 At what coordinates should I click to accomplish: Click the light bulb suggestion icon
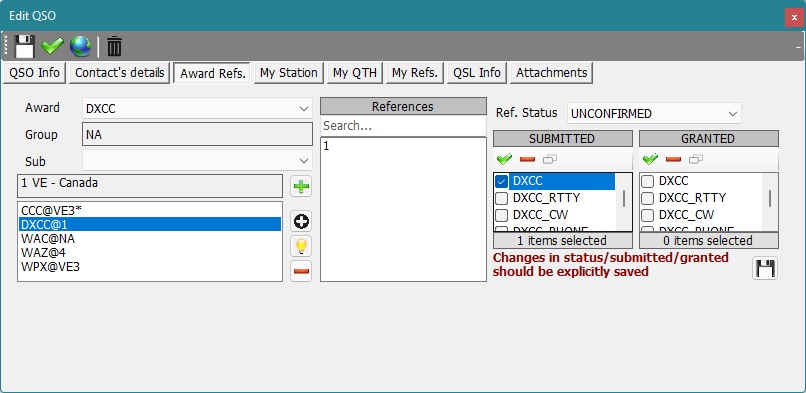[x=301, y=246]
